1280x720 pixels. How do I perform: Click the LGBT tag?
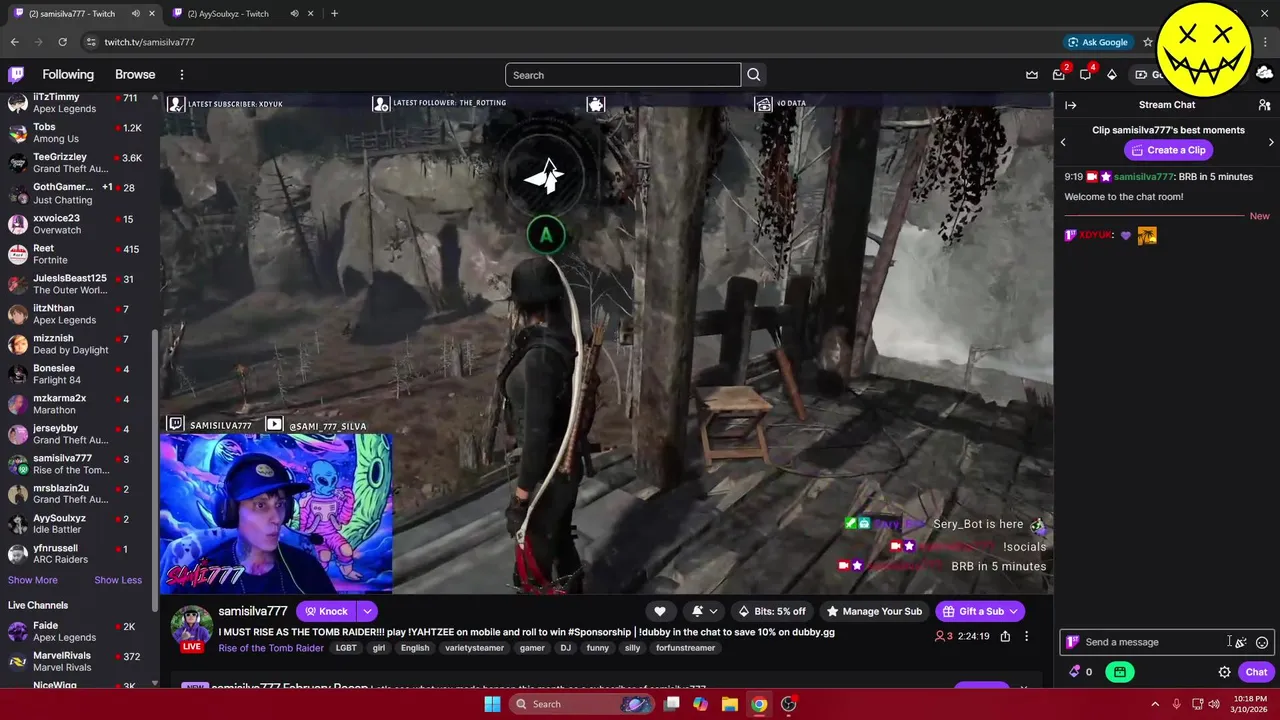(x=346, y=648)
